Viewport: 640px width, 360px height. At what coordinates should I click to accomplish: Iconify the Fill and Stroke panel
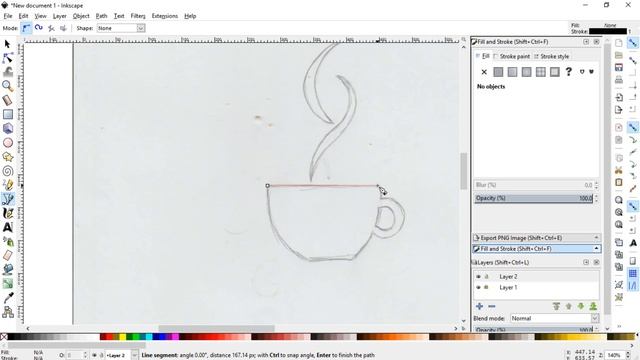(586, 42)
